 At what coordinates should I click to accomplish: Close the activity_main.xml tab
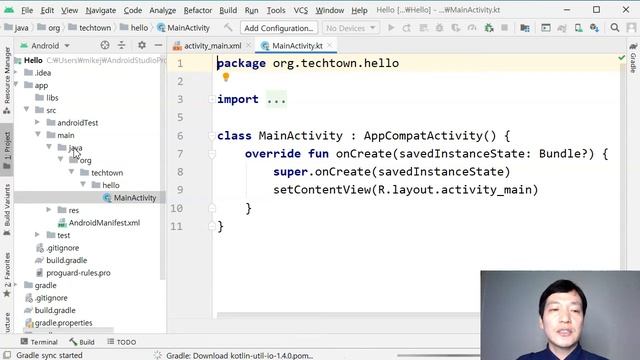point(248,45)
